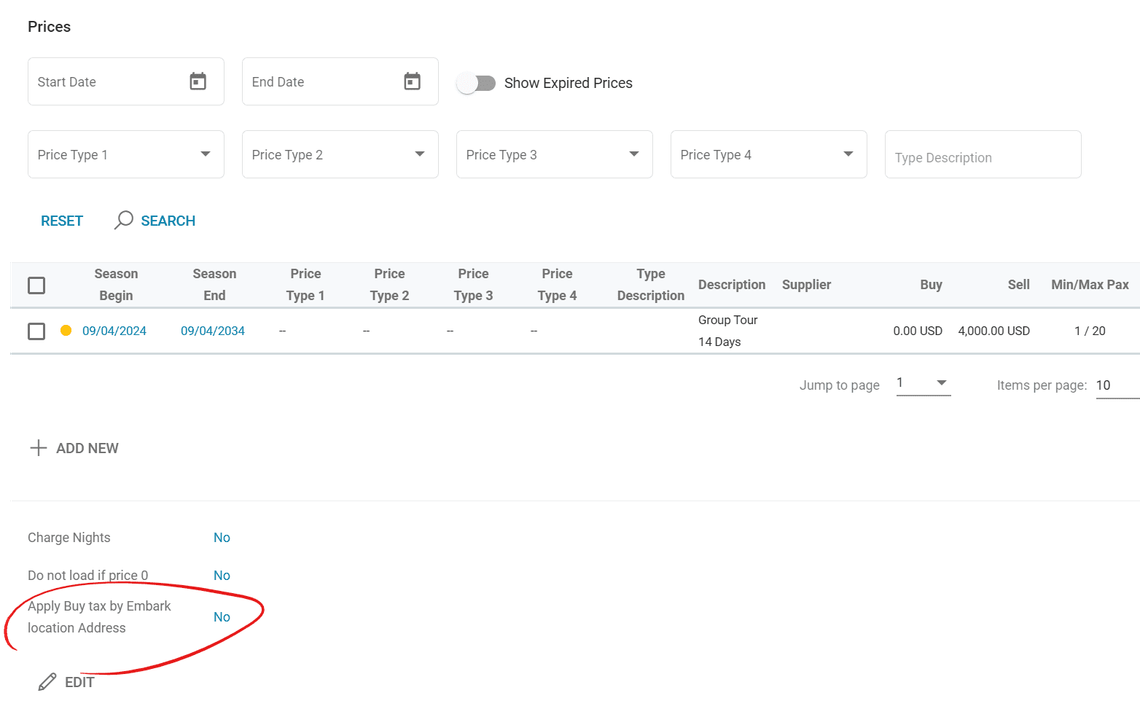The height and width of the screenshot is (727, 1140).
Task: Expand the Price Type 1 dropdown
Action: point(126,154)
